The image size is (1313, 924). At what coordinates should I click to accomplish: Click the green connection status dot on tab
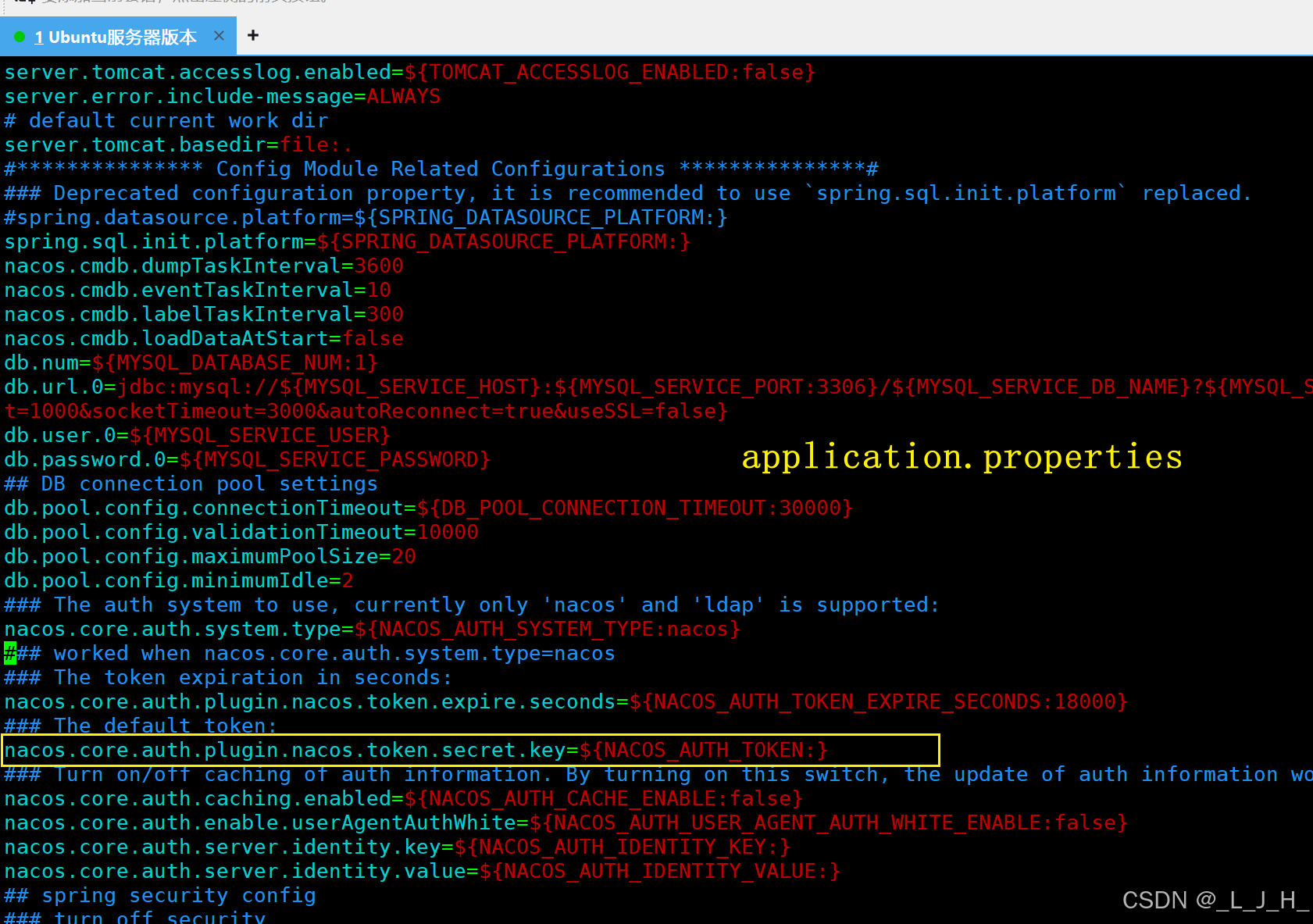coord(20,37)
